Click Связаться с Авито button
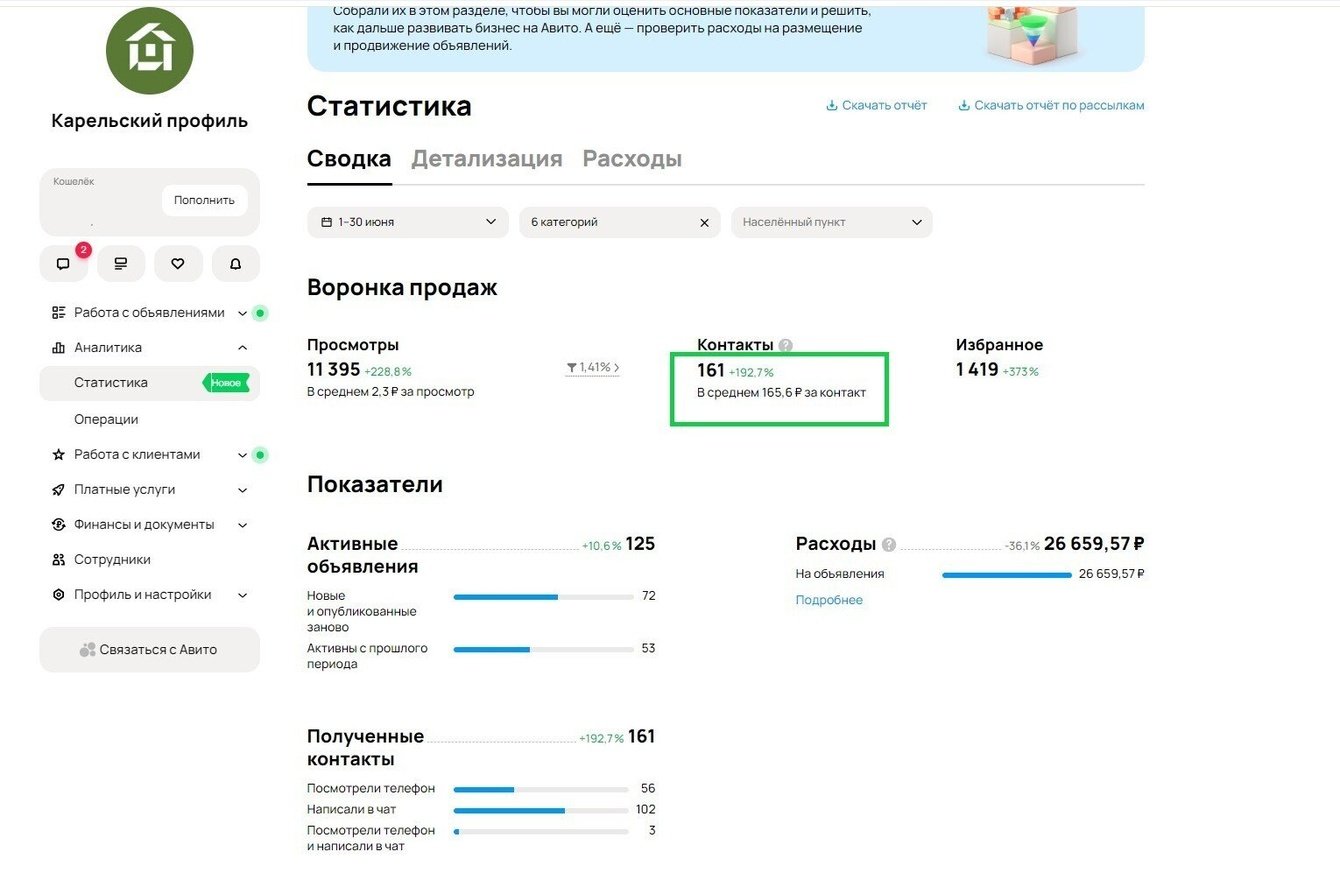Image resolution: width=1340 pixels, height=887 pixels. (x=150, y=650)
